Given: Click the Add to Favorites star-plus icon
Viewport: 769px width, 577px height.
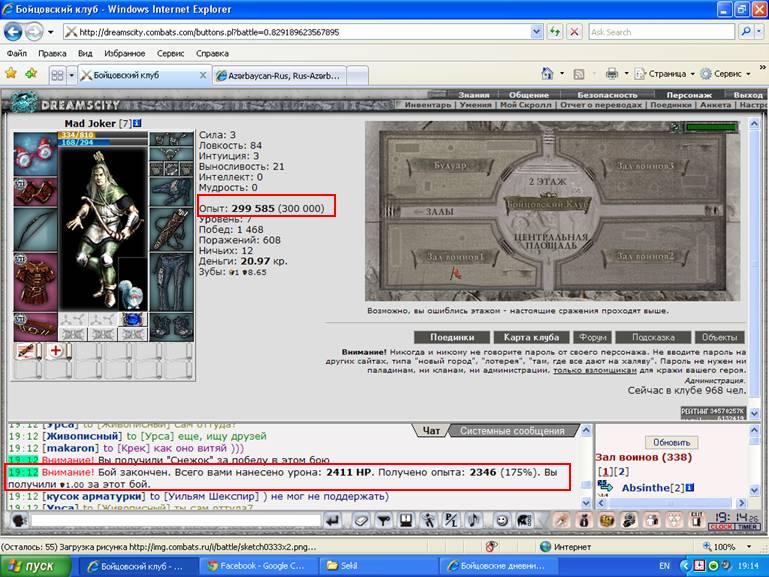Looking at the screenshot, I should [31, 74].
